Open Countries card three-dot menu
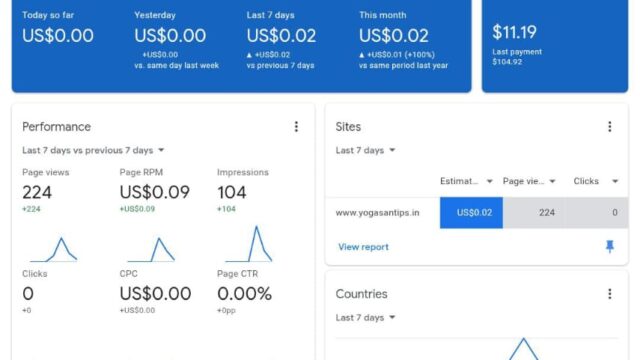 tap(610, 294)
